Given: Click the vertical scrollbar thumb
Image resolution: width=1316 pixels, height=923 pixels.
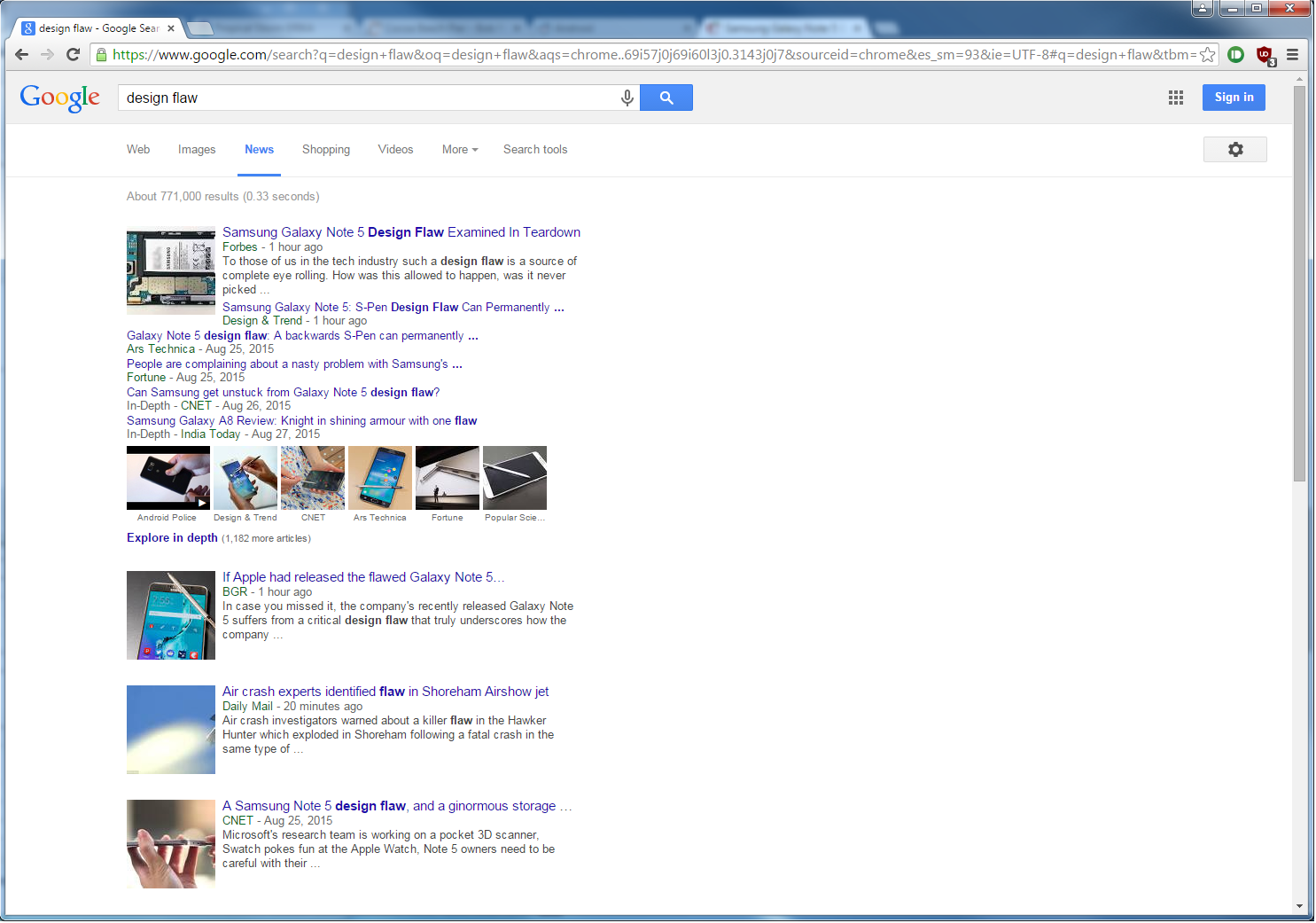Looking at the screenshot, I should (x=1299, y=284).
